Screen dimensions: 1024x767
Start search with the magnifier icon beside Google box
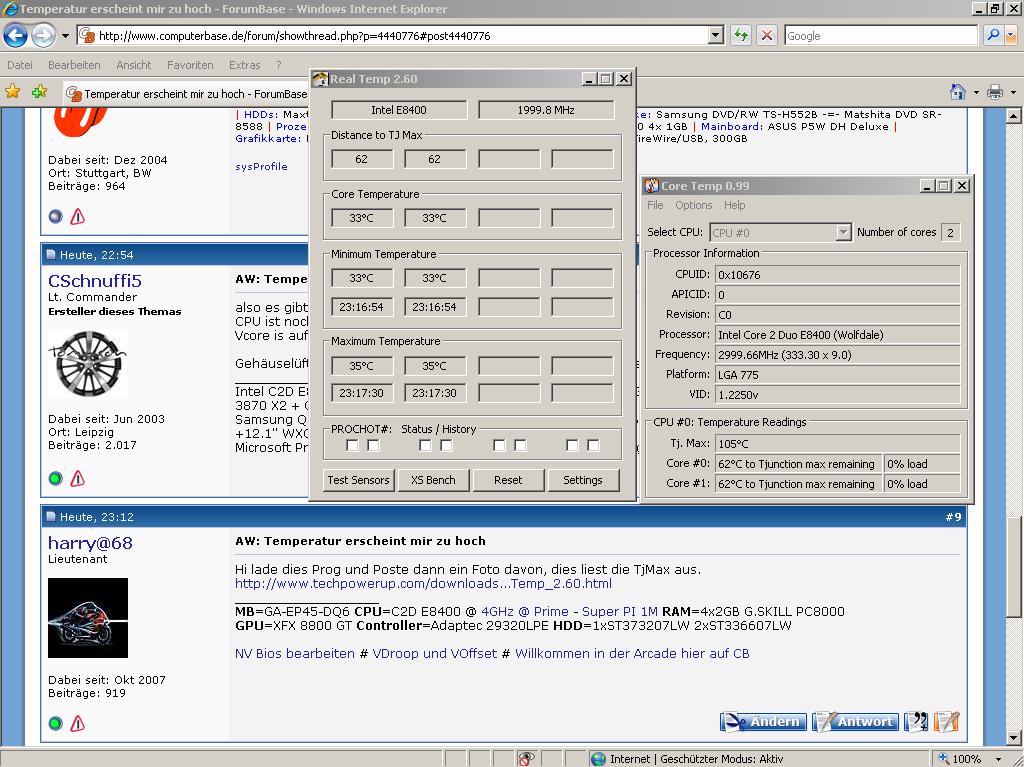point(993,35)
